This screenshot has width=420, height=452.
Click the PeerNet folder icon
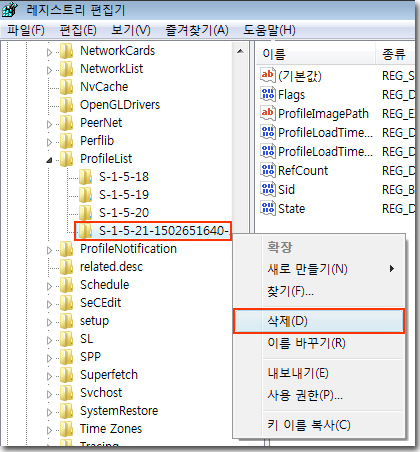click(67, 123)
